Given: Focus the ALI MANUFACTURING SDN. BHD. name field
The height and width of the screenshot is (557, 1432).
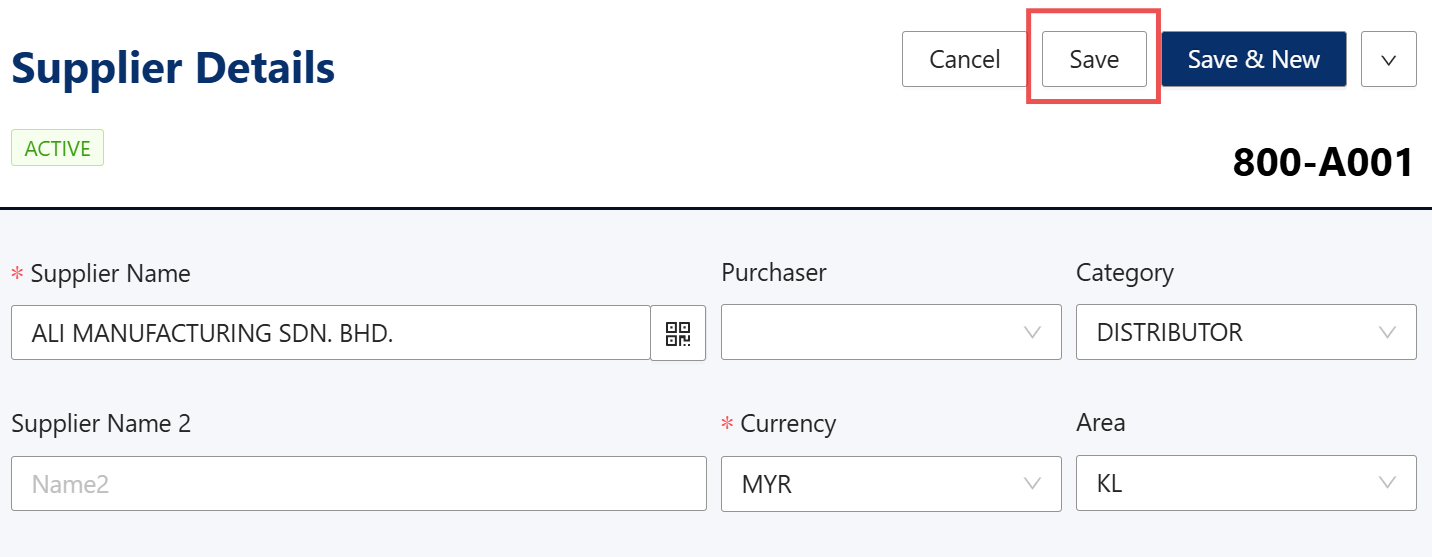Looking at the screenshot, I should (x=330, y=333).
